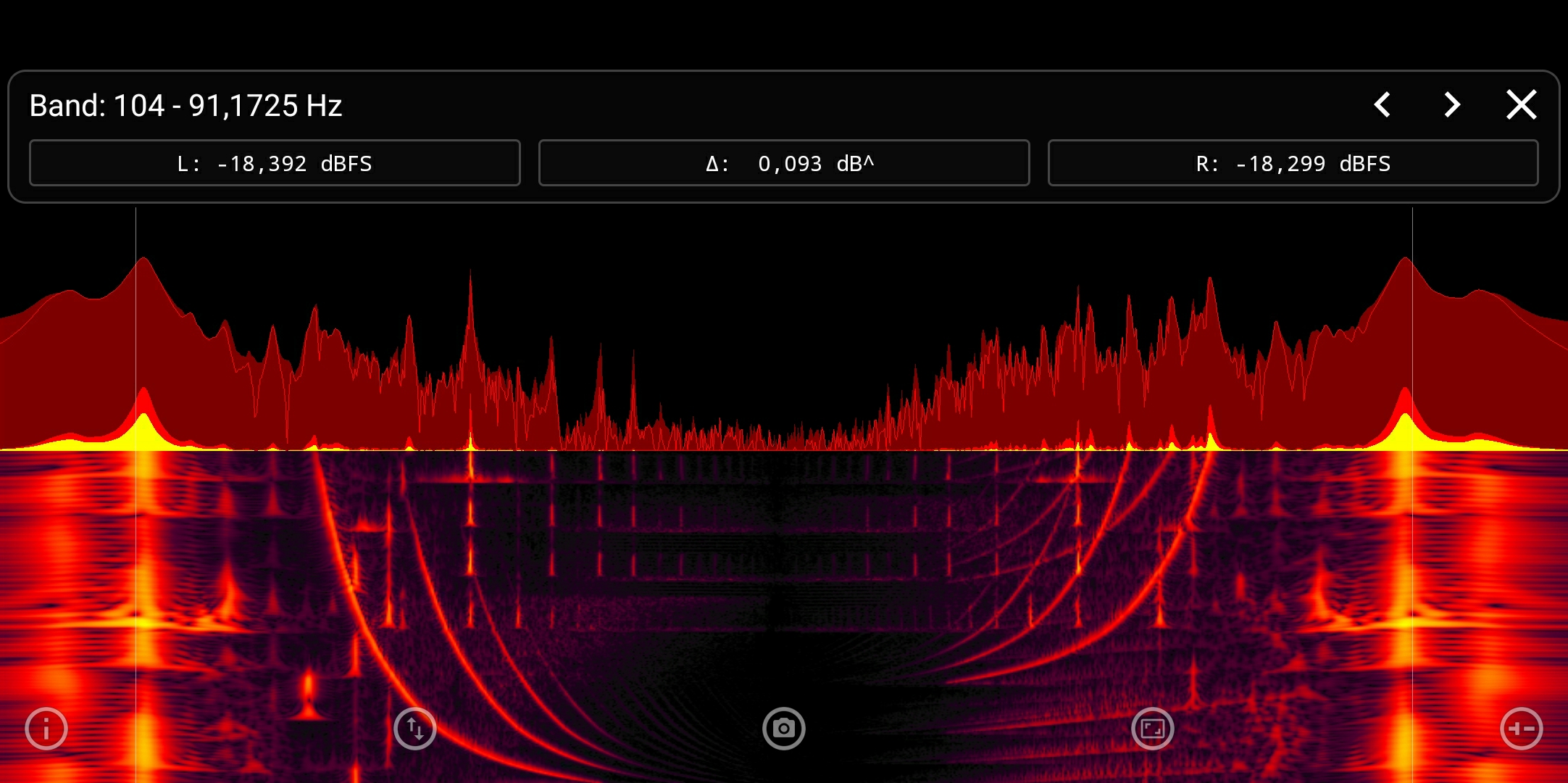Click the left frequency cursor line
This screenshot has height=783, width=1568.
click(x=137, y=326)
